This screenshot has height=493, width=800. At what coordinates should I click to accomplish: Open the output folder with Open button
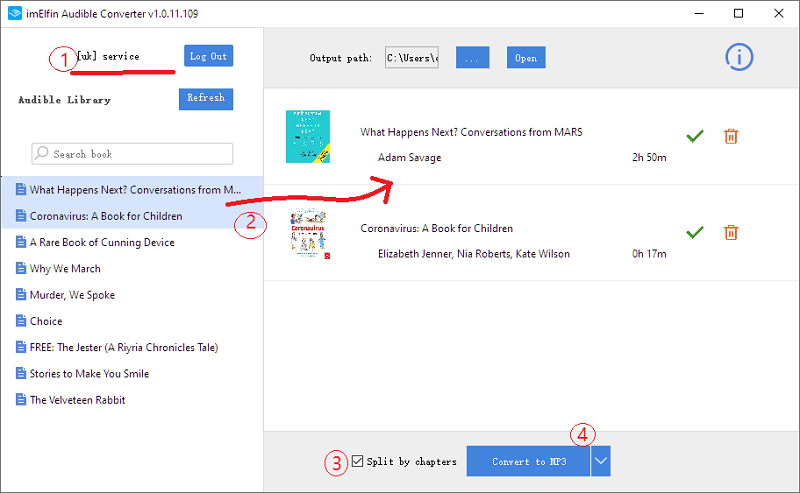[526, 58]
